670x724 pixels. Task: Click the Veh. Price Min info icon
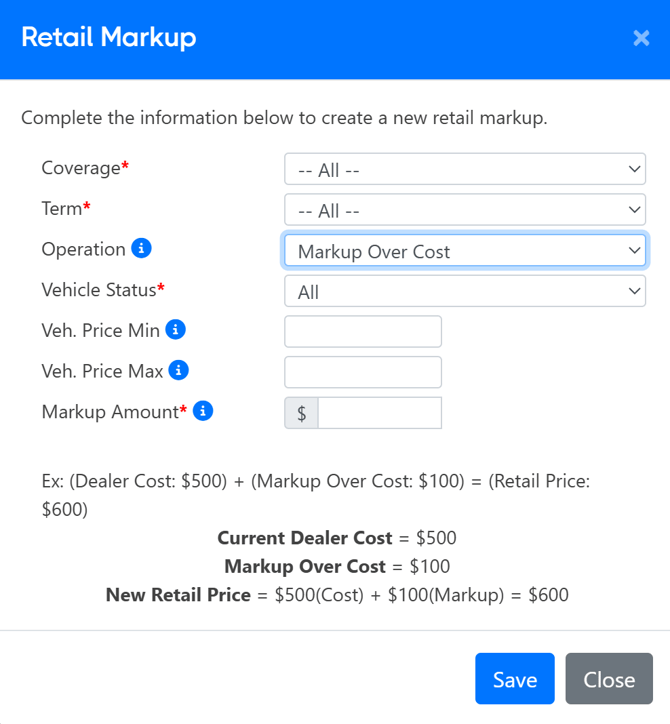pyautogui.click(x=175, y=329)
